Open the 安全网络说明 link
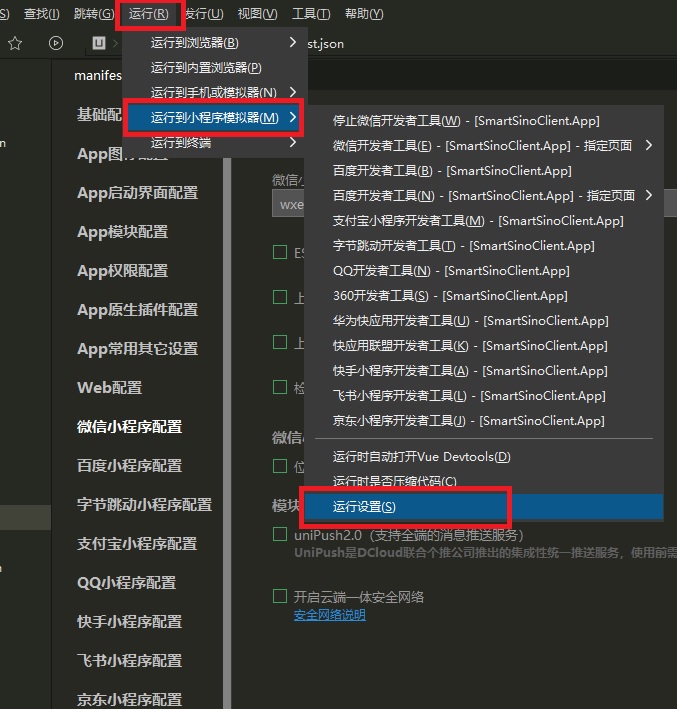 [329, 615]
